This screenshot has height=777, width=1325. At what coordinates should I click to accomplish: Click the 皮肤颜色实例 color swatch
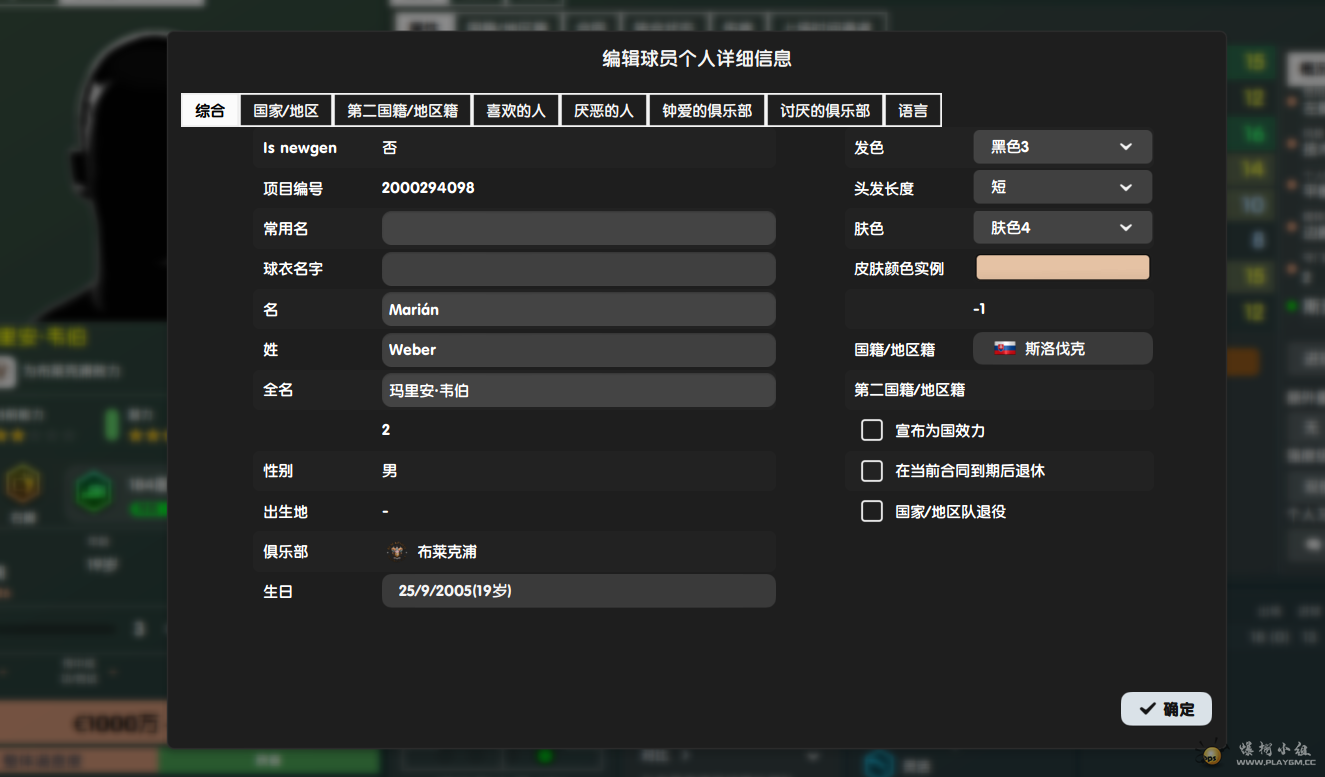(1062, 268)
